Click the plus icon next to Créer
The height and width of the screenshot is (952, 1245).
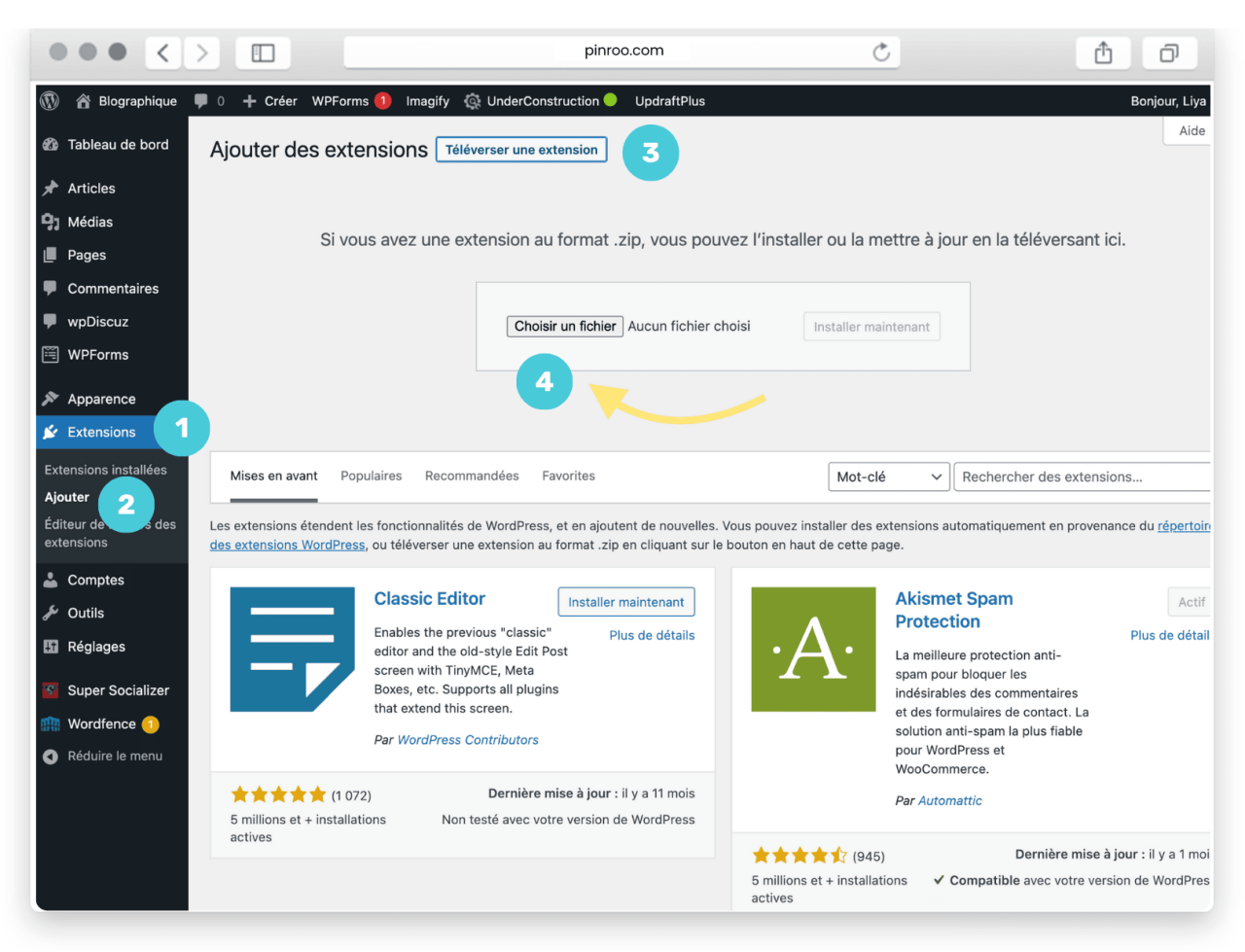[x=250, y=101]
